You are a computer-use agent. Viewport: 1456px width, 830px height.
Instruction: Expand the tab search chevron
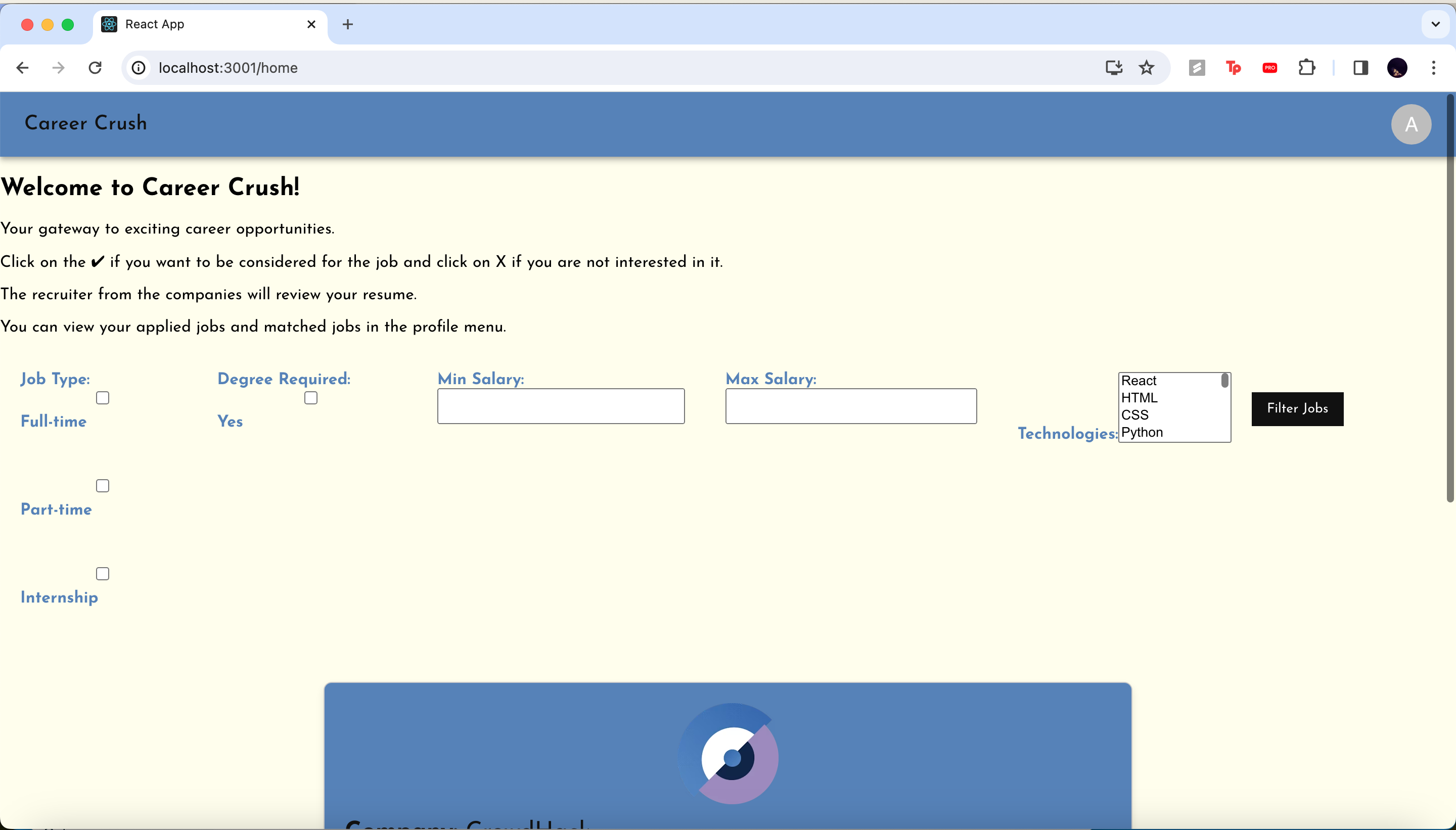tap(1435, 24)
